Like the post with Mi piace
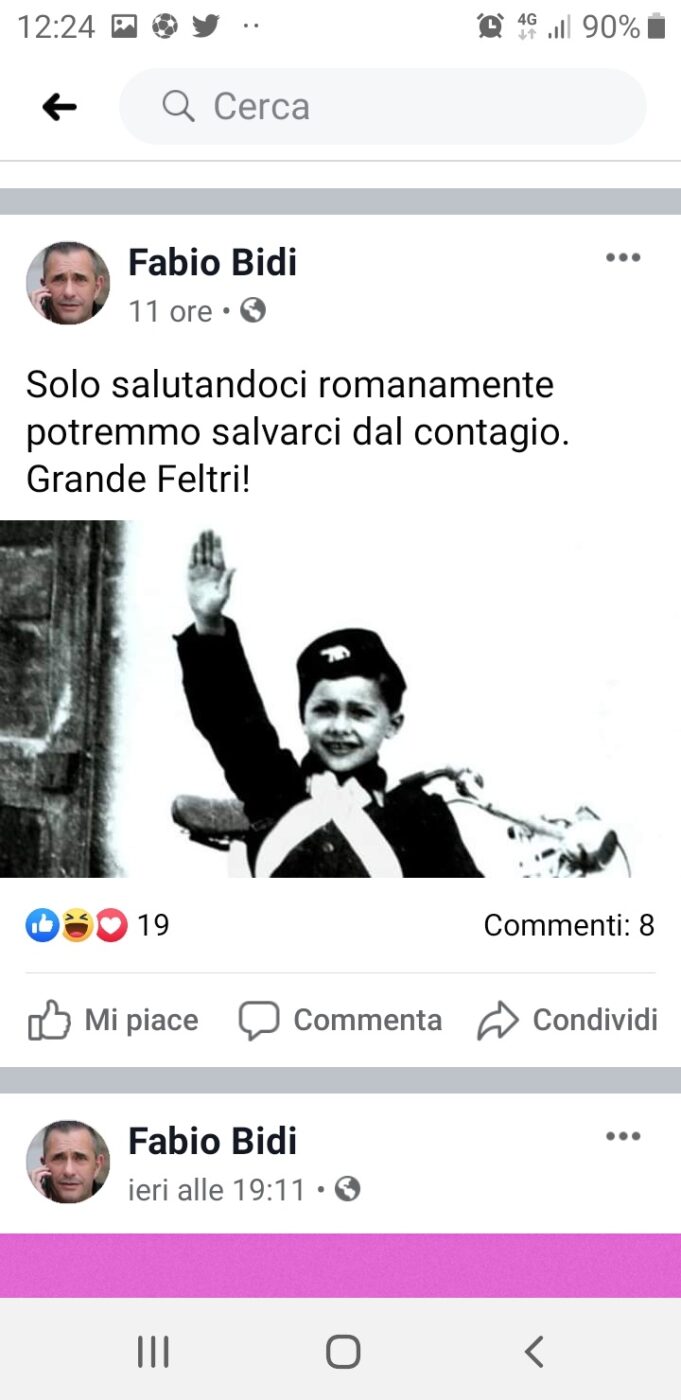The image size is (681, 1400). click(x=113, y=1020)
